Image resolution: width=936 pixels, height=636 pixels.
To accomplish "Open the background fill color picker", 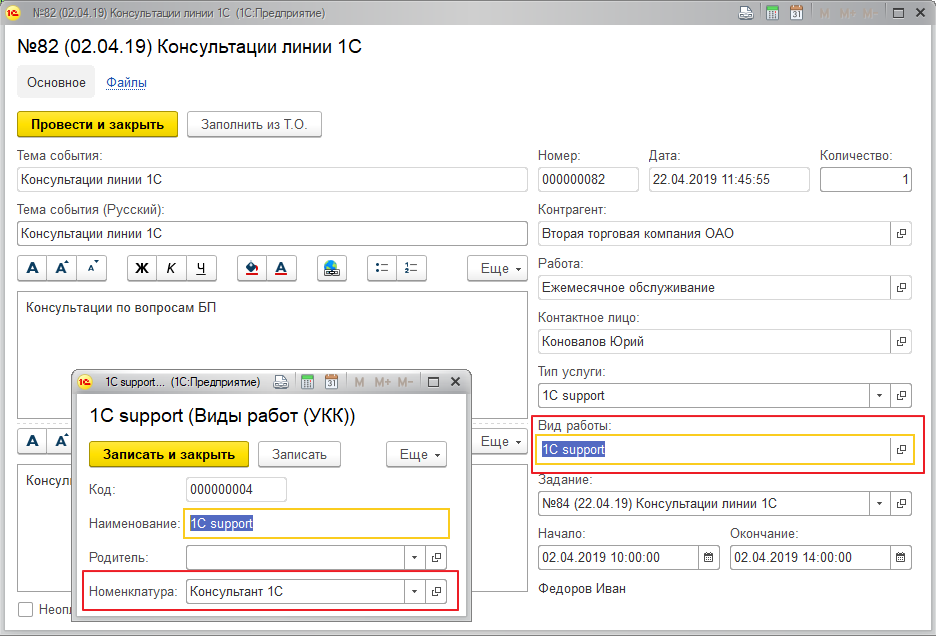I will coord(252,269).
